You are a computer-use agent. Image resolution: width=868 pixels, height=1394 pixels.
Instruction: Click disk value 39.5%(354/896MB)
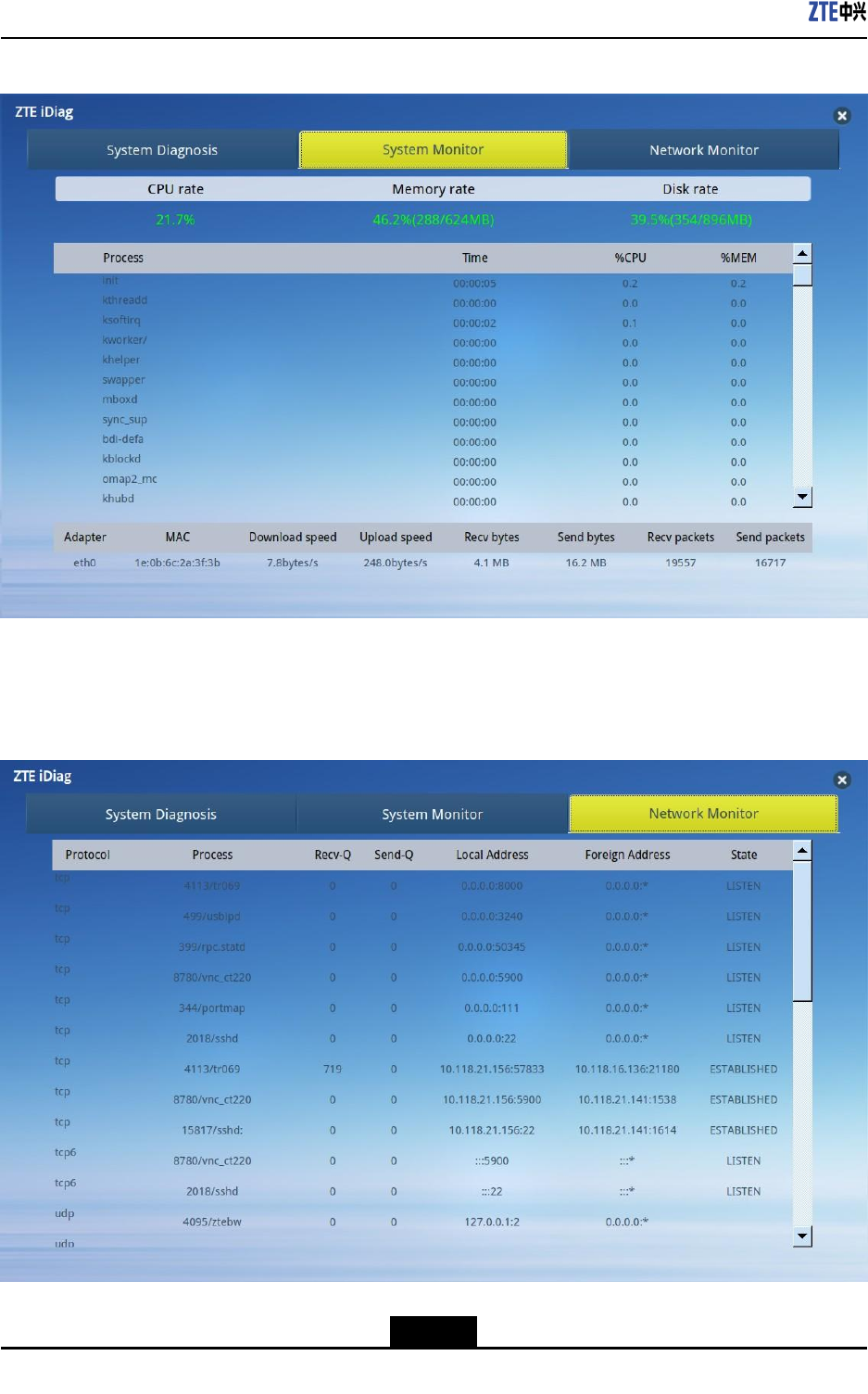[691, 220]
